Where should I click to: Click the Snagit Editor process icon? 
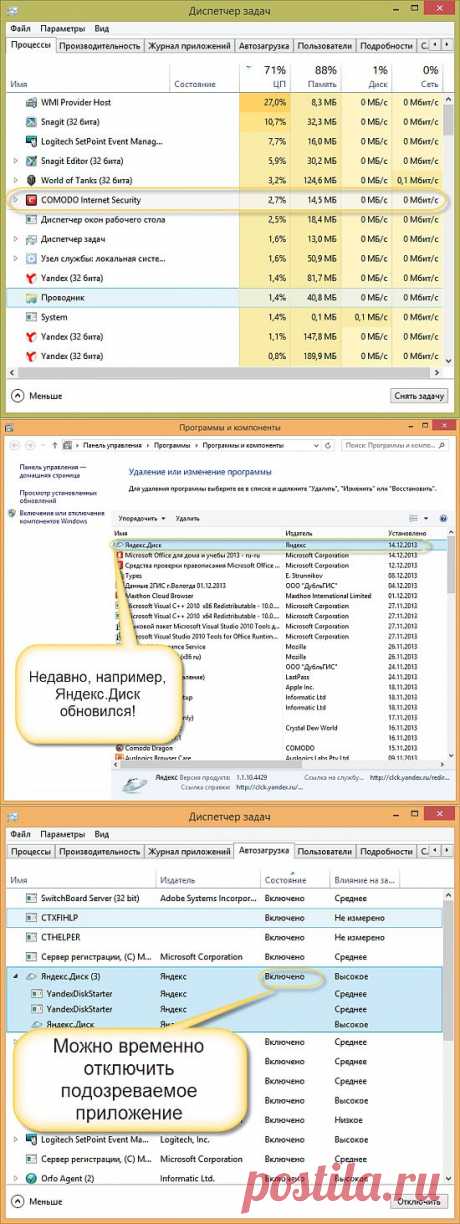tap(31, 161)
